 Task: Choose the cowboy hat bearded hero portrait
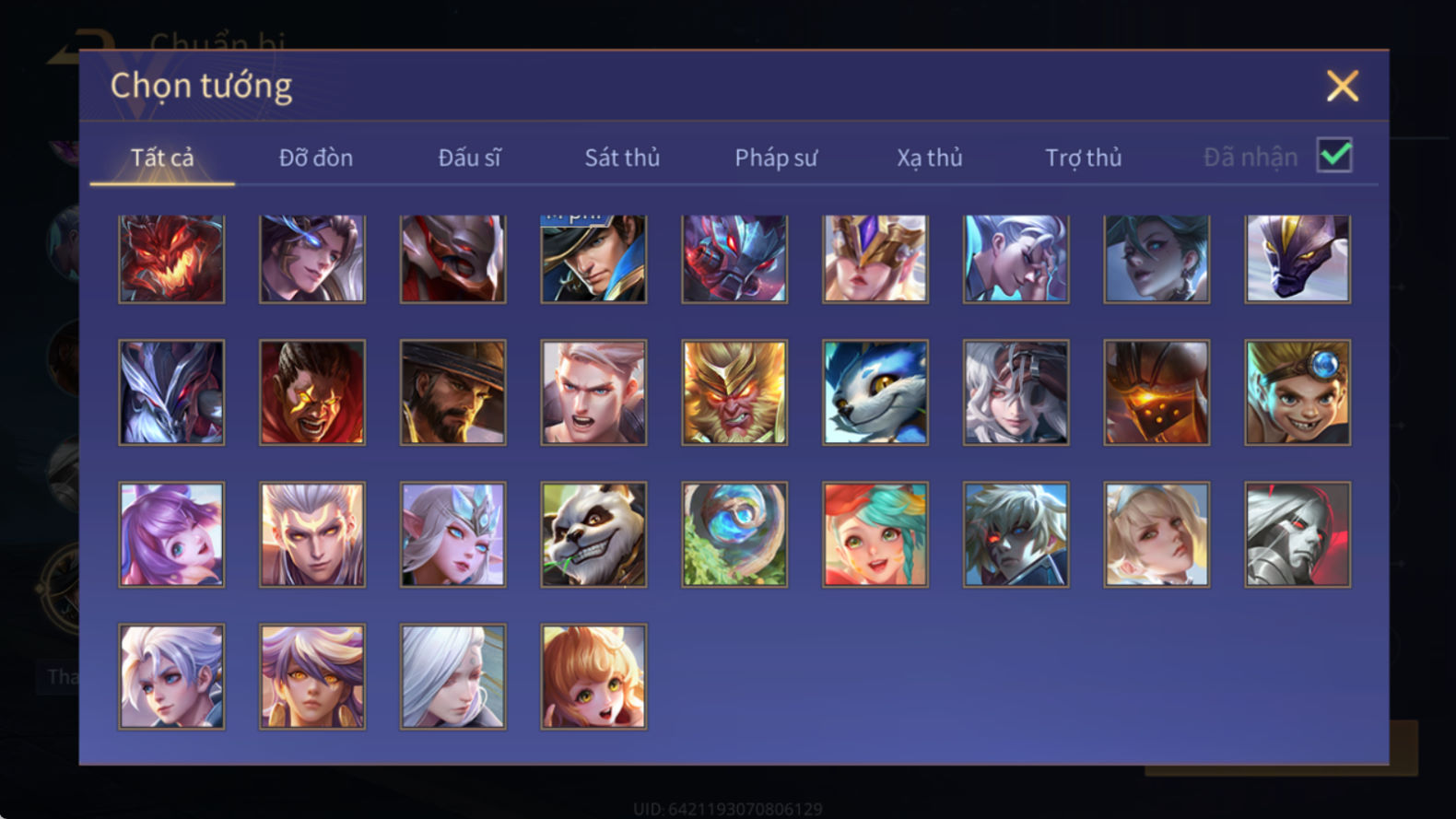click(x=452, y=392)
